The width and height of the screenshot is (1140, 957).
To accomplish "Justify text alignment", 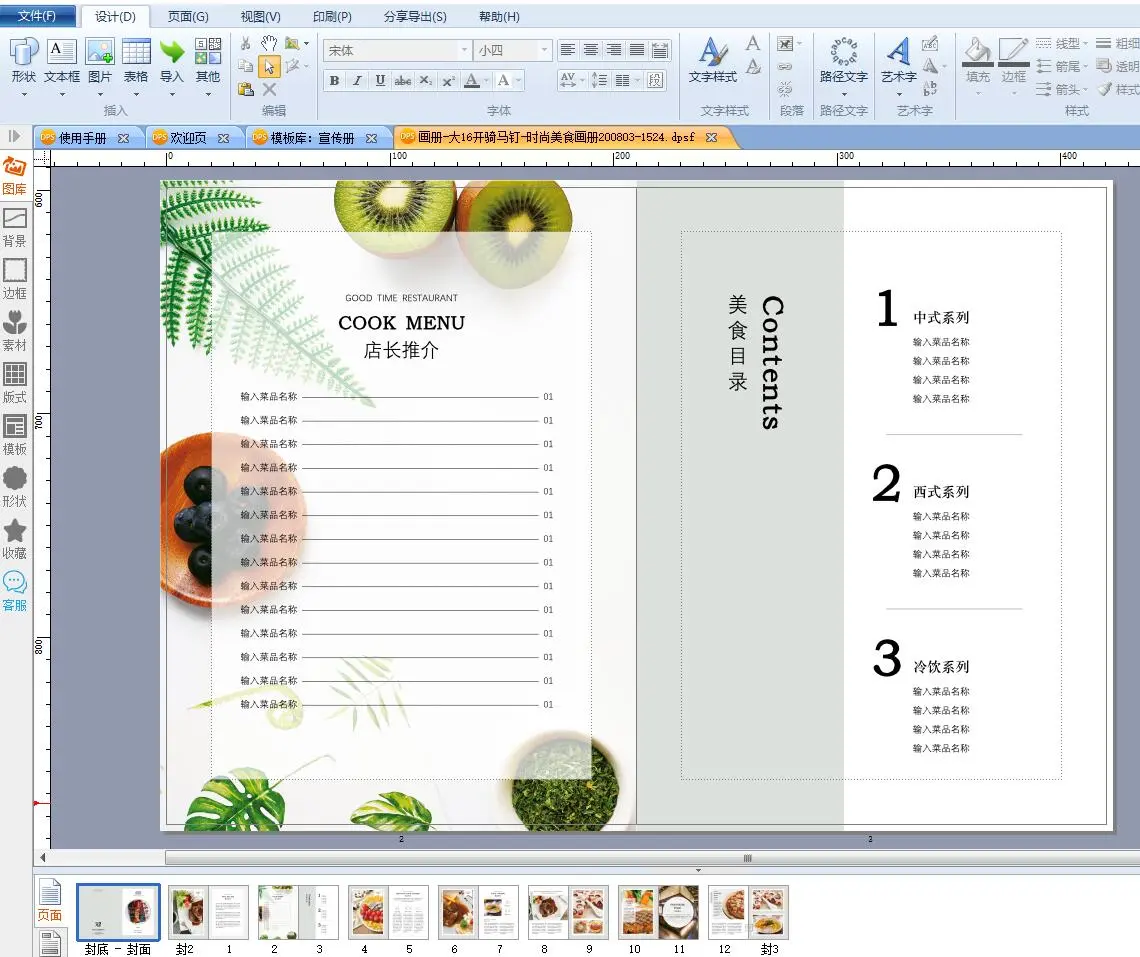I will tap(637, 49).
